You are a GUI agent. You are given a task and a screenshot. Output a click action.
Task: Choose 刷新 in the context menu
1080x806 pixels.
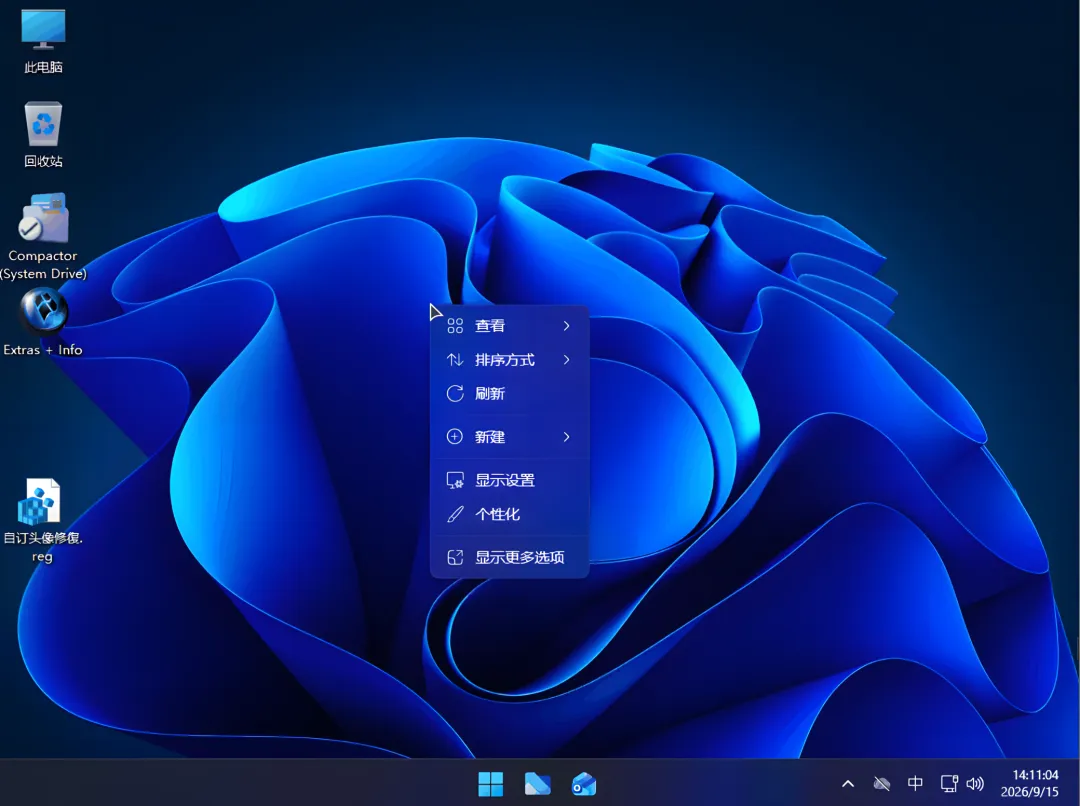510,393
